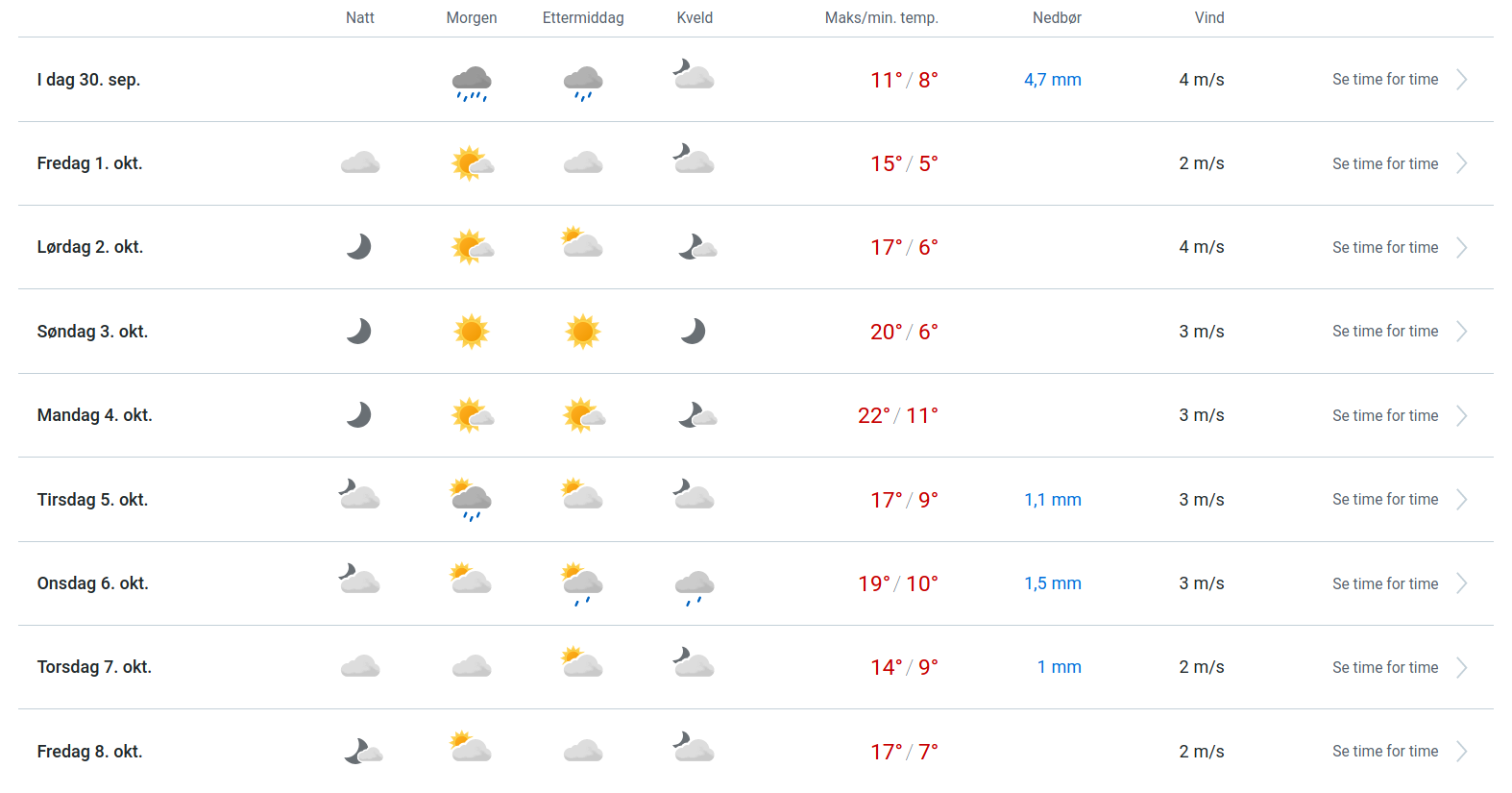
Task: Open 'Se time for time' for Torsdag 7. okt.
Action: [1385, 667]
